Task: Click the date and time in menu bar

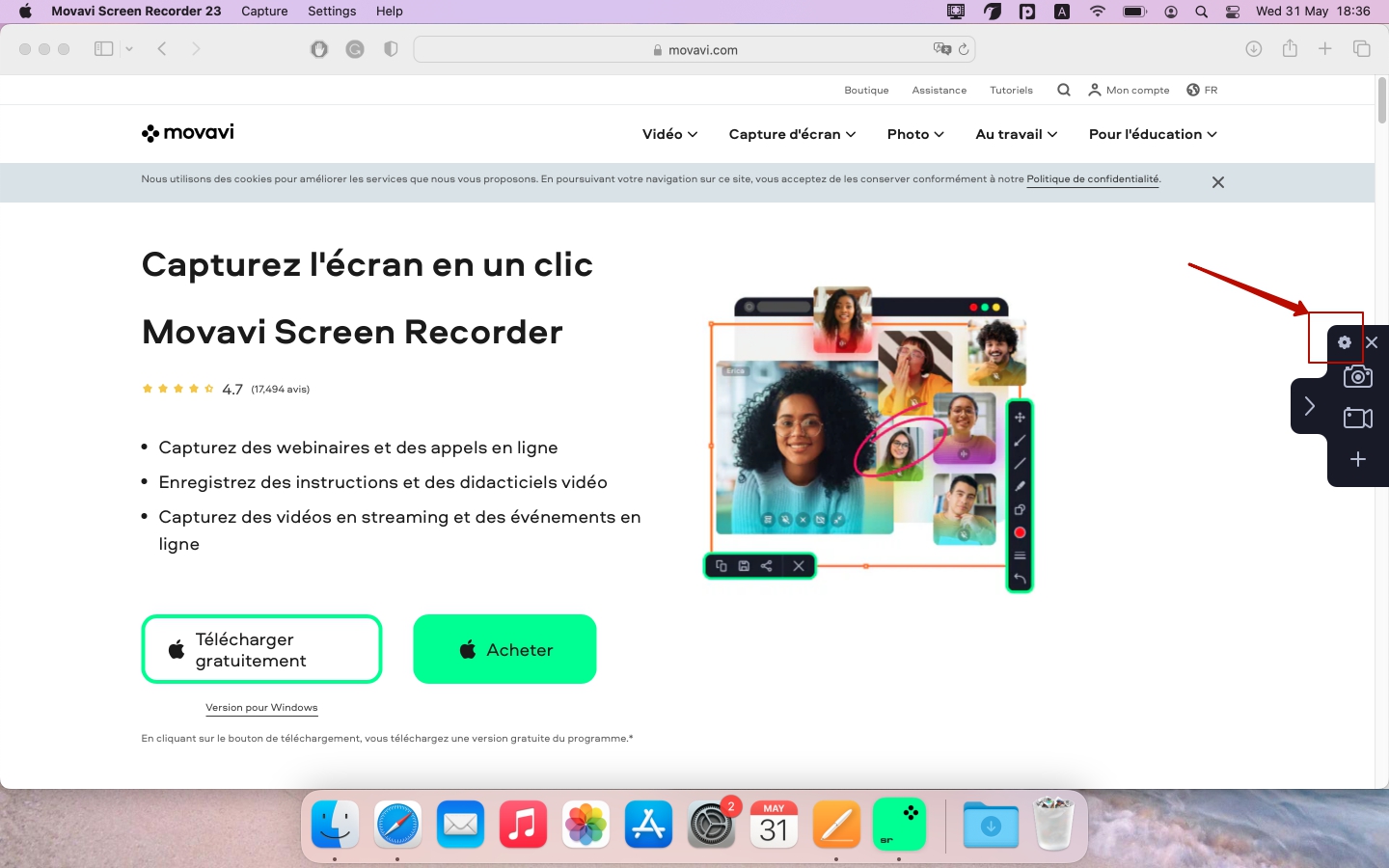Action: click(x=1313, y=12)
